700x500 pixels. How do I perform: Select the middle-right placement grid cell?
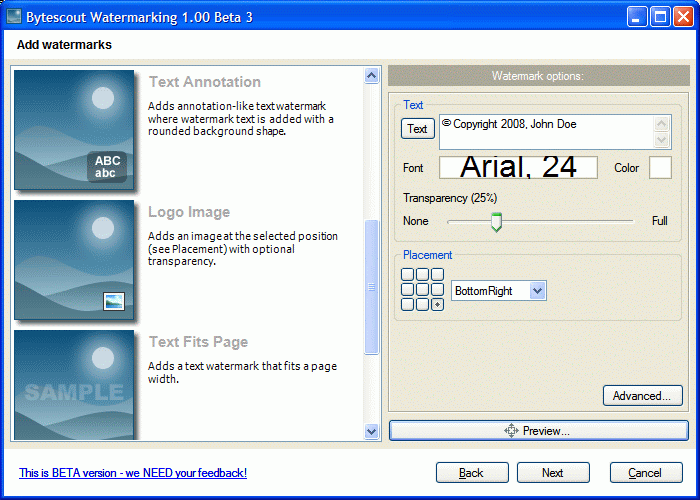coord(438,289)
